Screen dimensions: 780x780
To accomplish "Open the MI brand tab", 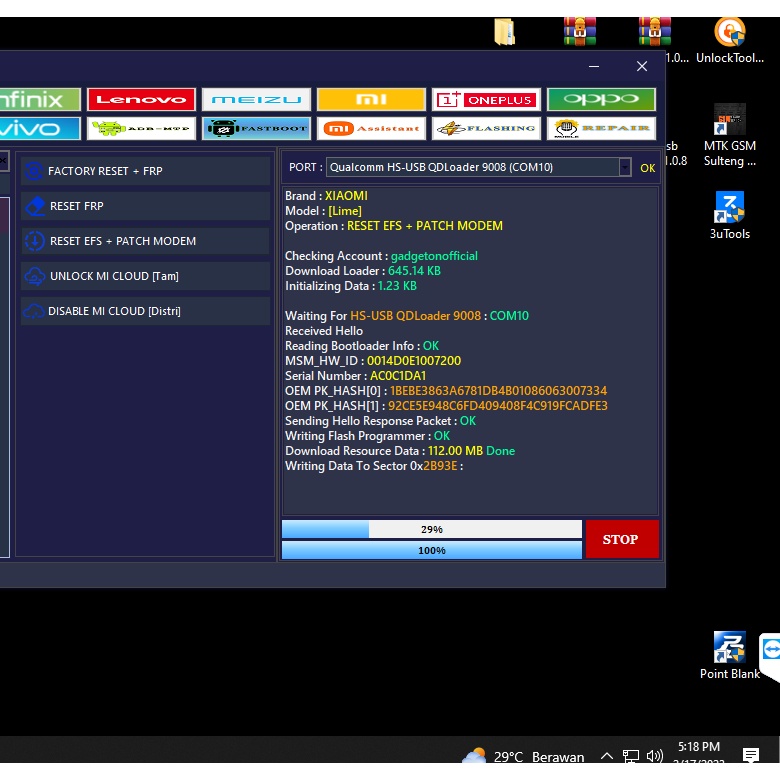I will tap(371, 99).
